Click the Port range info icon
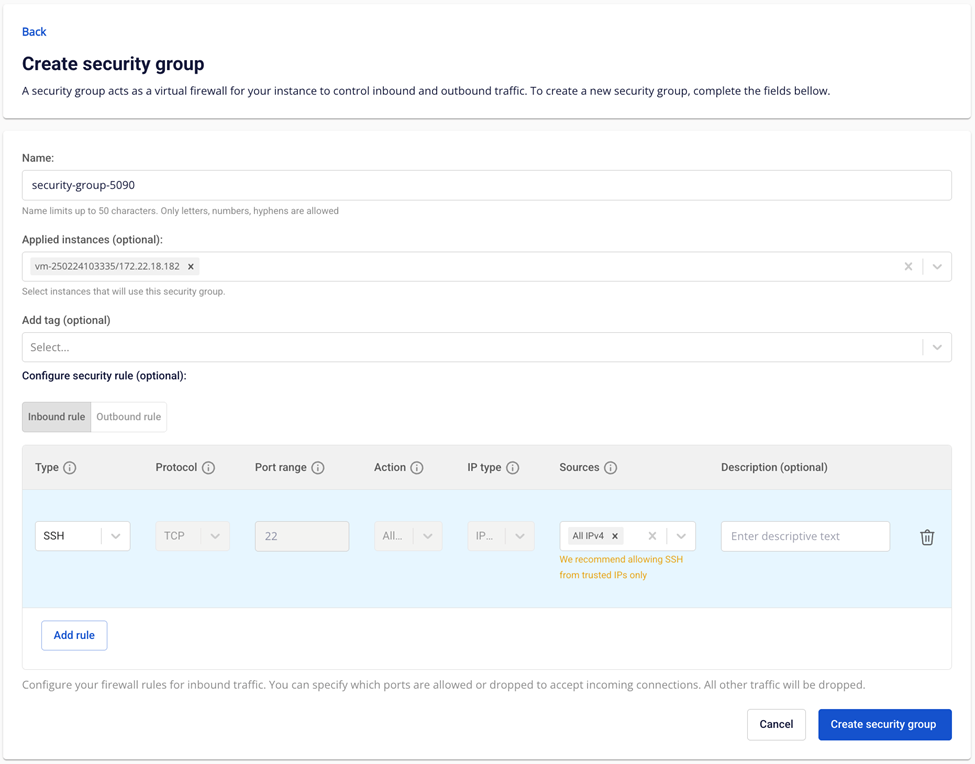 pyautogui.click(x=318, y=468)
